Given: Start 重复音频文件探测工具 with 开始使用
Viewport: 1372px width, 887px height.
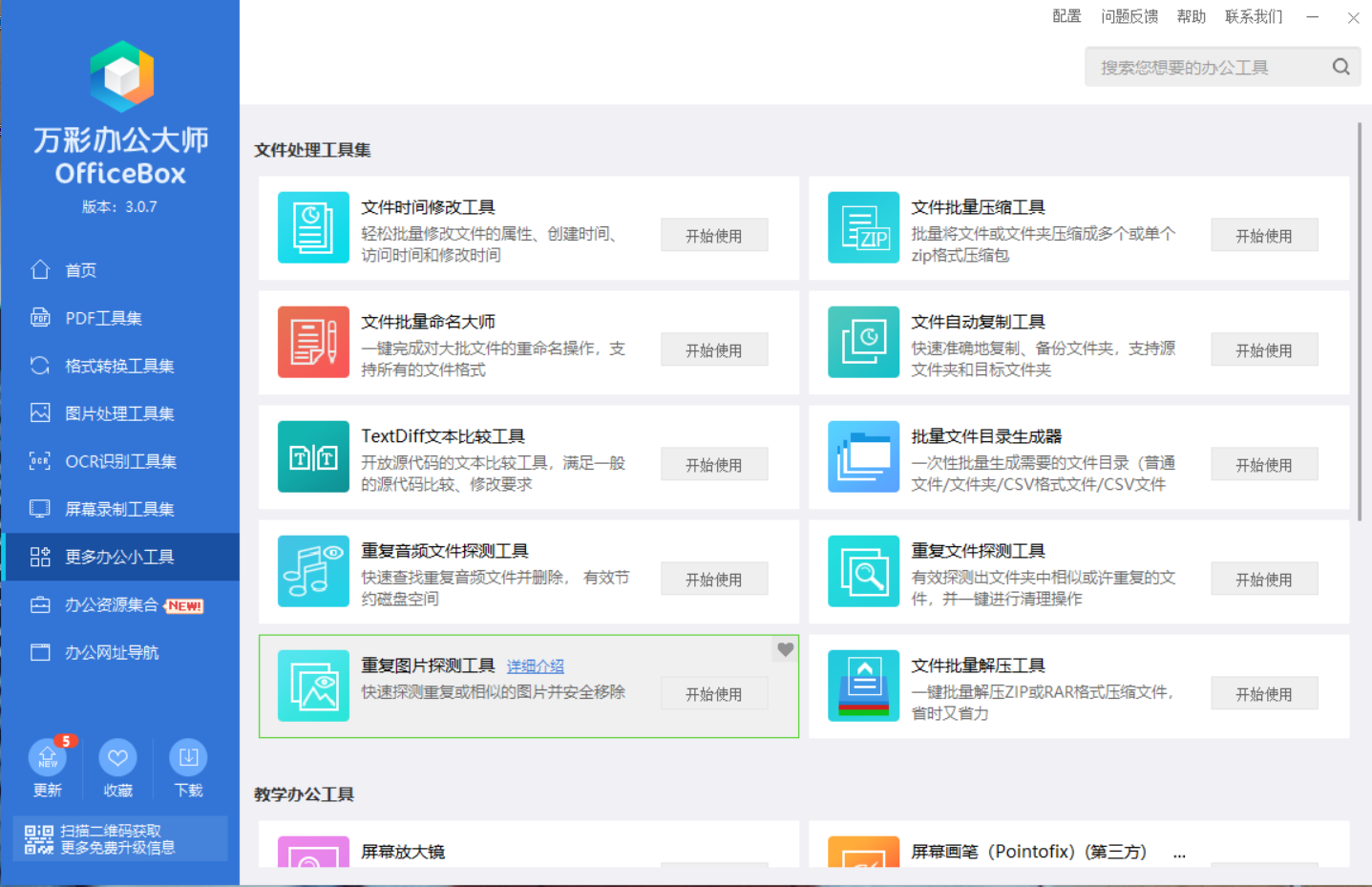Looking at the screenshot, I should click(x=714, y=580).
